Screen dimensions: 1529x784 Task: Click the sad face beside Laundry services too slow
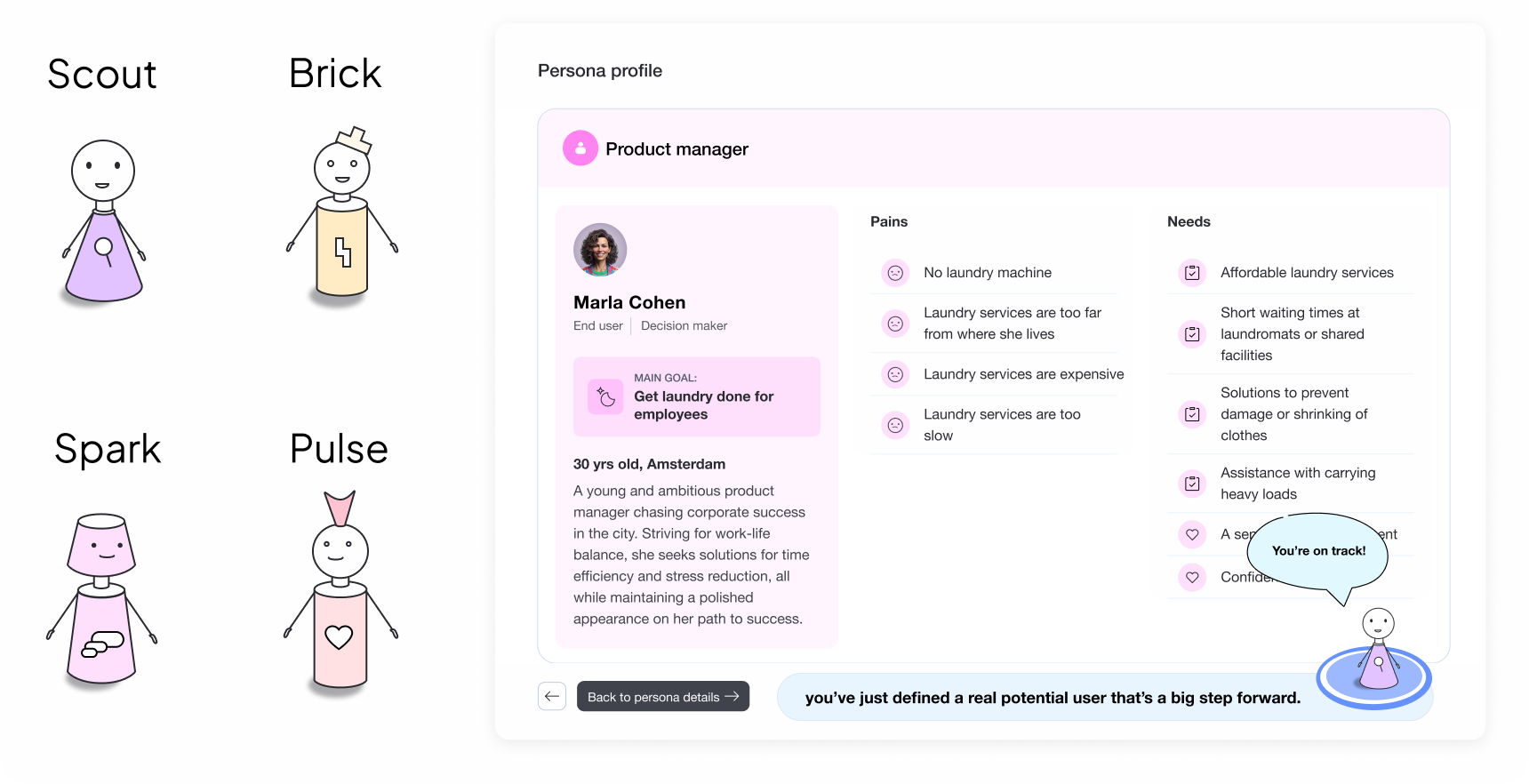coord(895,425)
